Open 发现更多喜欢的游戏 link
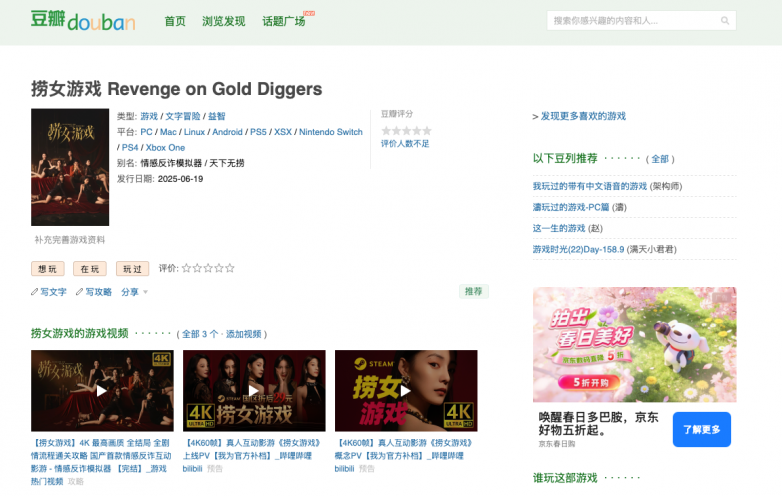The width and height of the screenshot is (782, 496). coord(583,116)
